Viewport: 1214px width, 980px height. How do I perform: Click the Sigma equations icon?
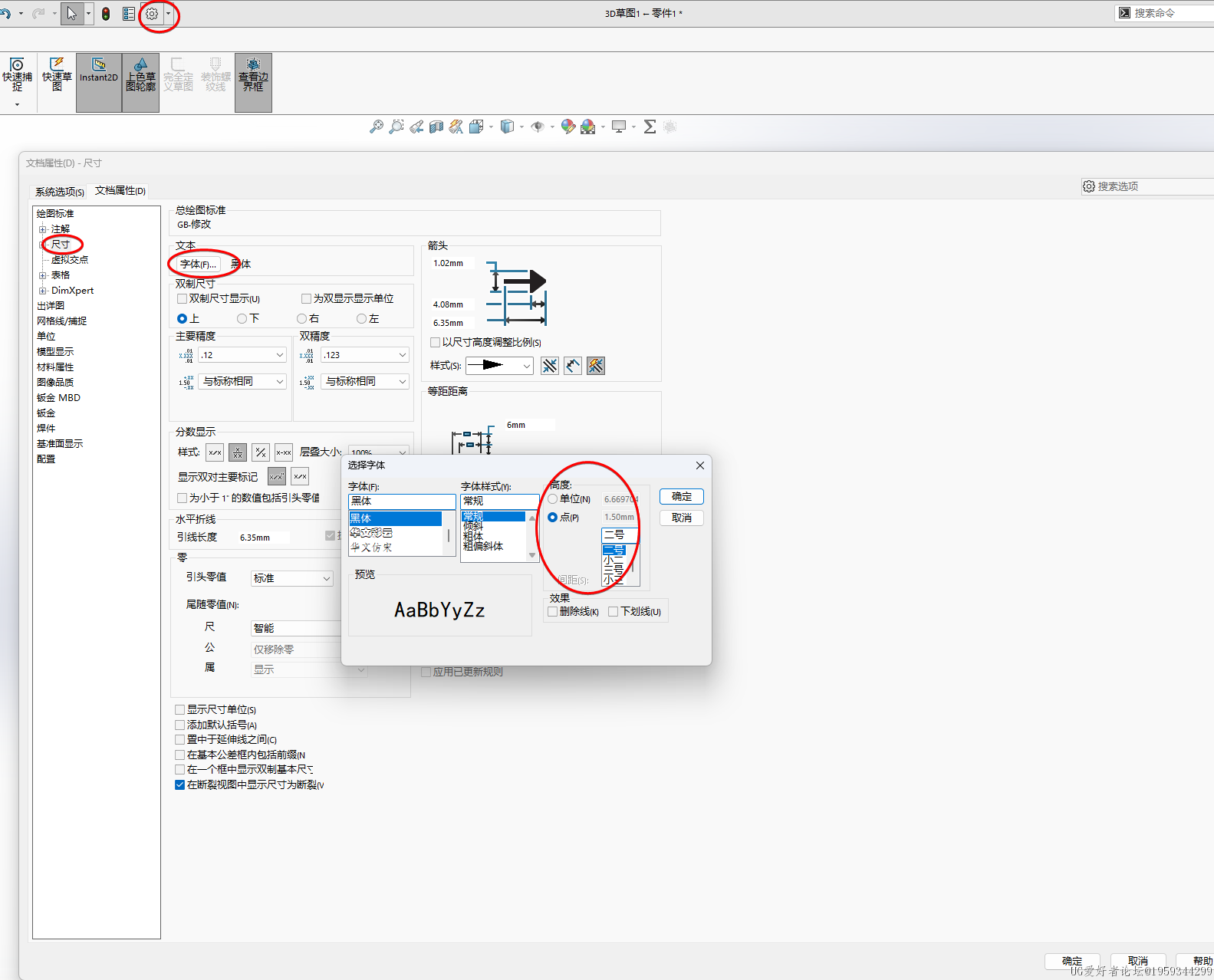(650, 127)
